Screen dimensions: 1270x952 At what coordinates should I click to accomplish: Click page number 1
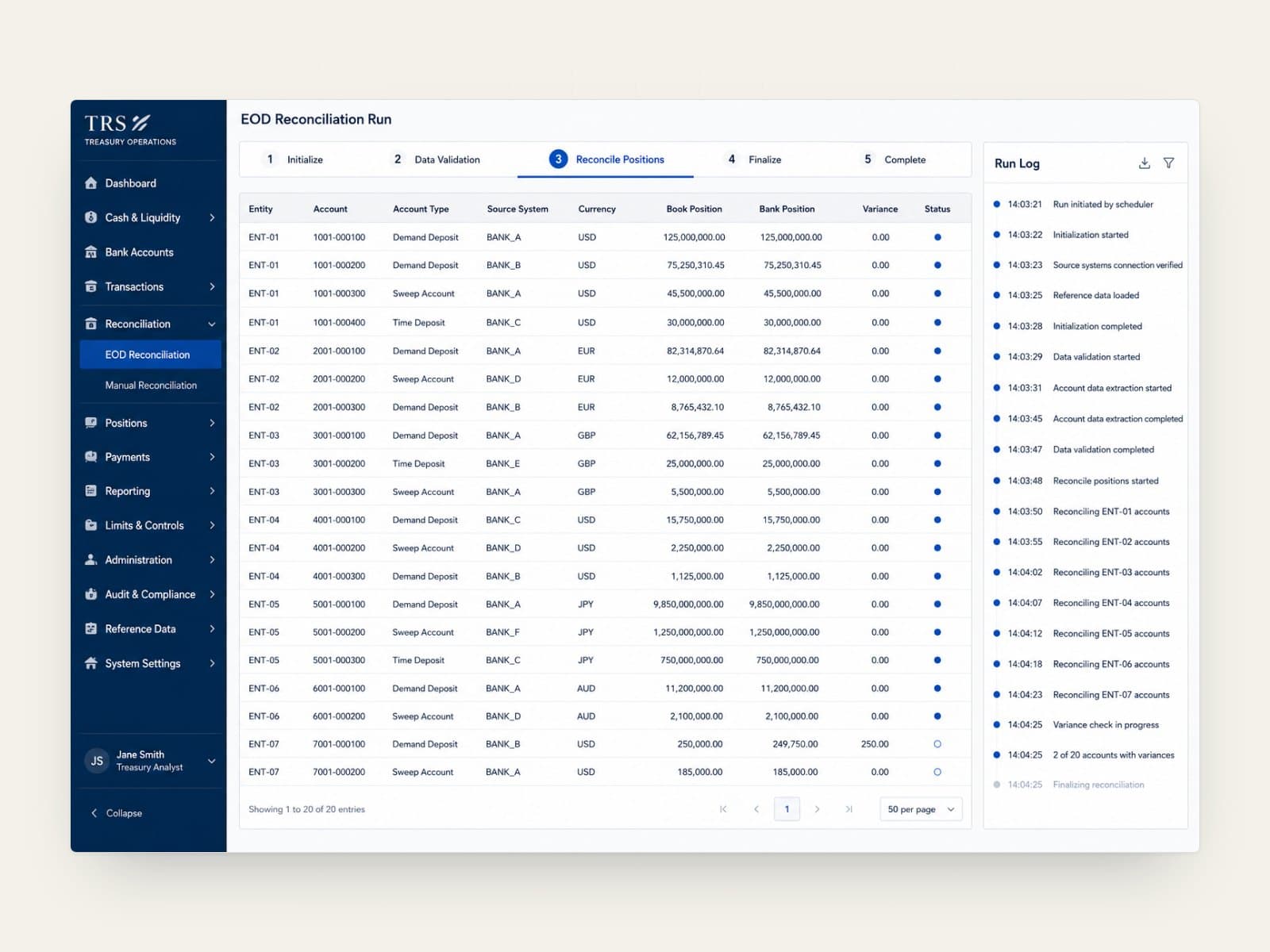click(787, 809)
